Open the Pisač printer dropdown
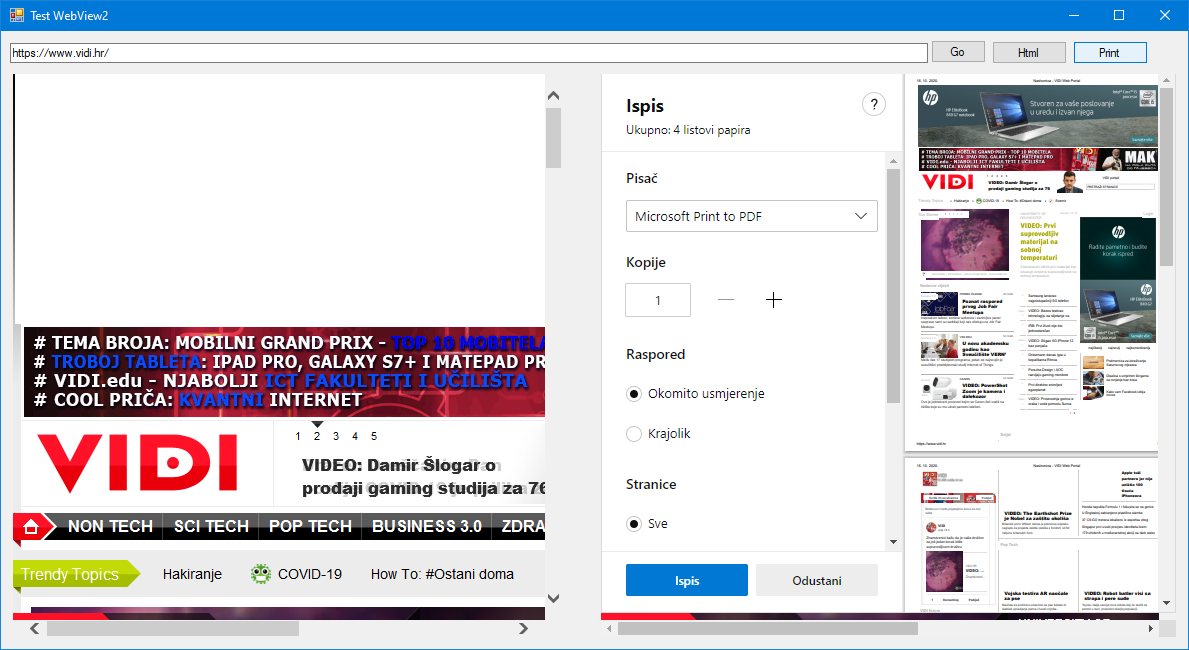1189x650 pixels. pyautogui.click(x=751, y=216)
